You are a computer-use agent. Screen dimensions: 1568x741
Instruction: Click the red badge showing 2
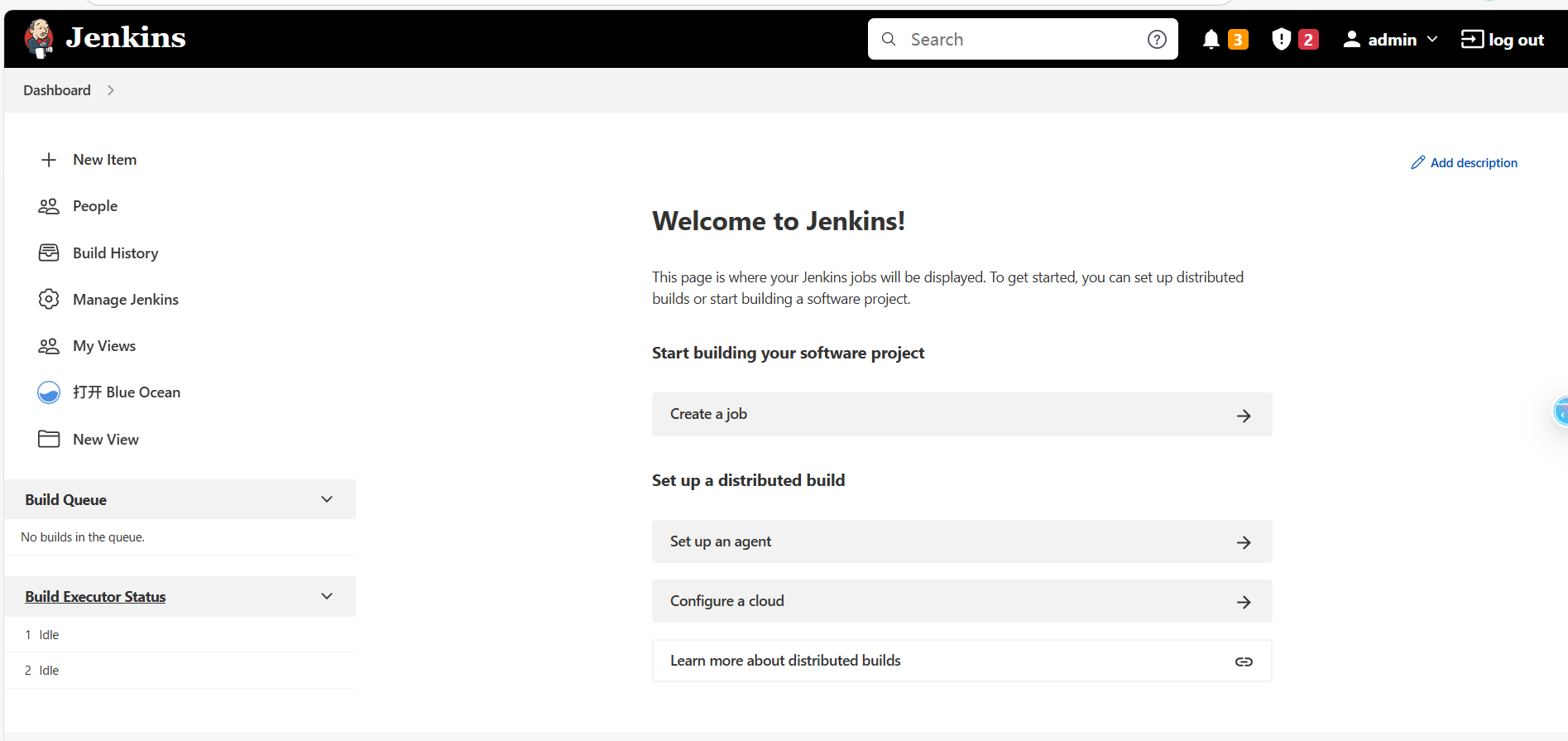[1308, 39]
